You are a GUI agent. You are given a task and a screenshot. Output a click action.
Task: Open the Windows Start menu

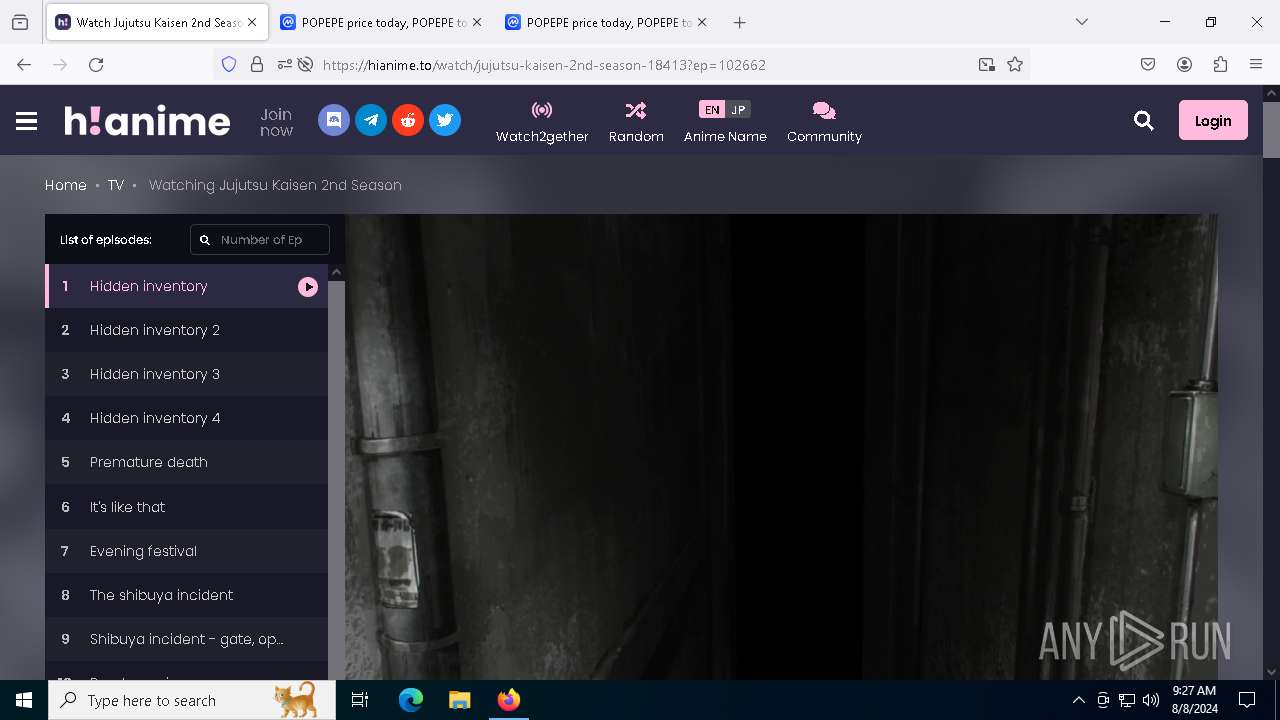(x=24, y=700)
